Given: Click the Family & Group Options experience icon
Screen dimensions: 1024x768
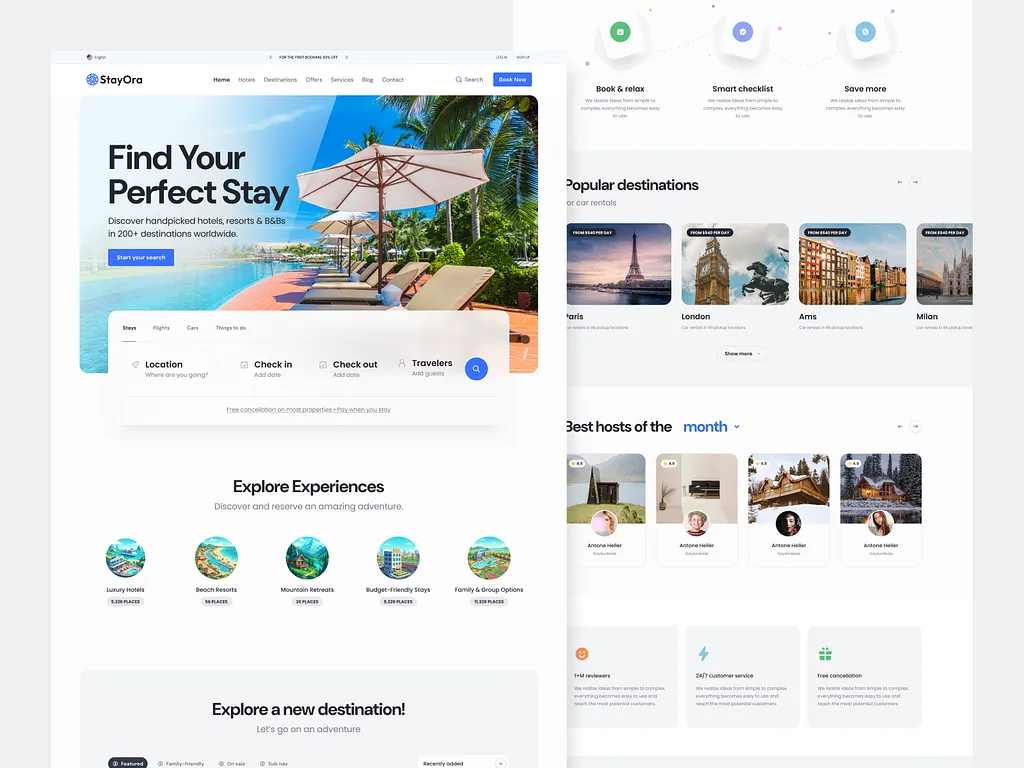Looking at the screenshot, I should click(488, 558).
